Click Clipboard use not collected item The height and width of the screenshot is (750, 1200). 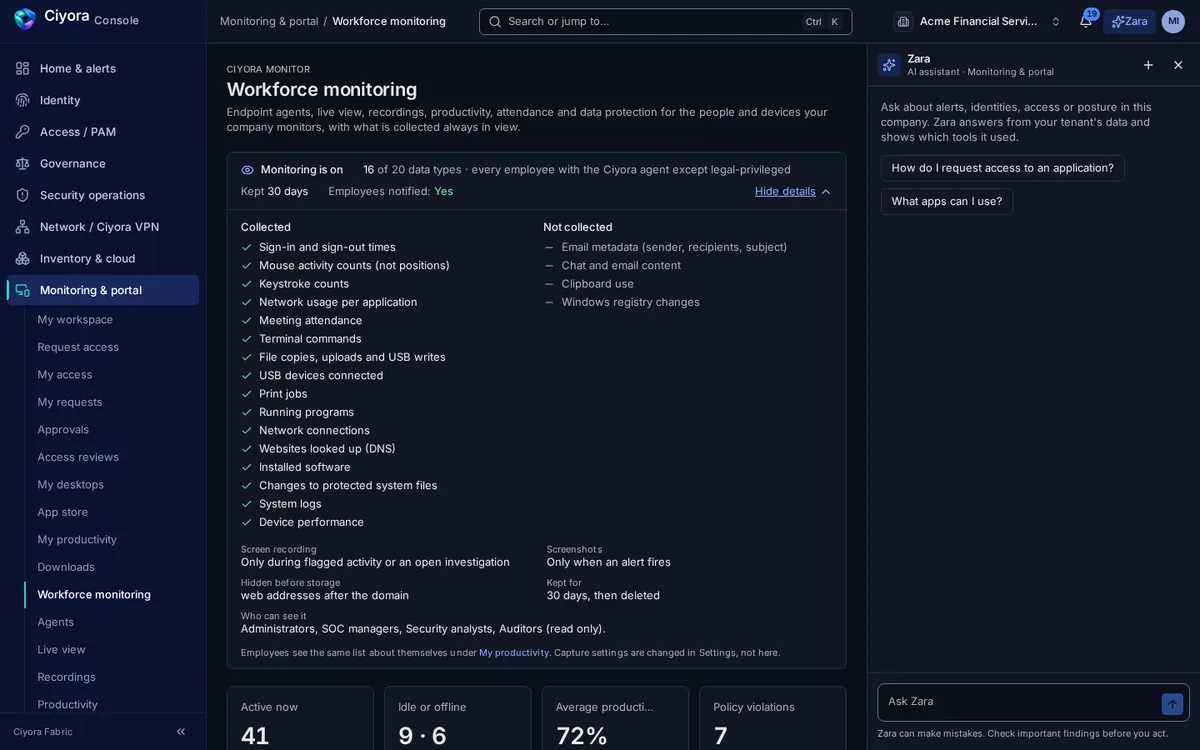598,284
